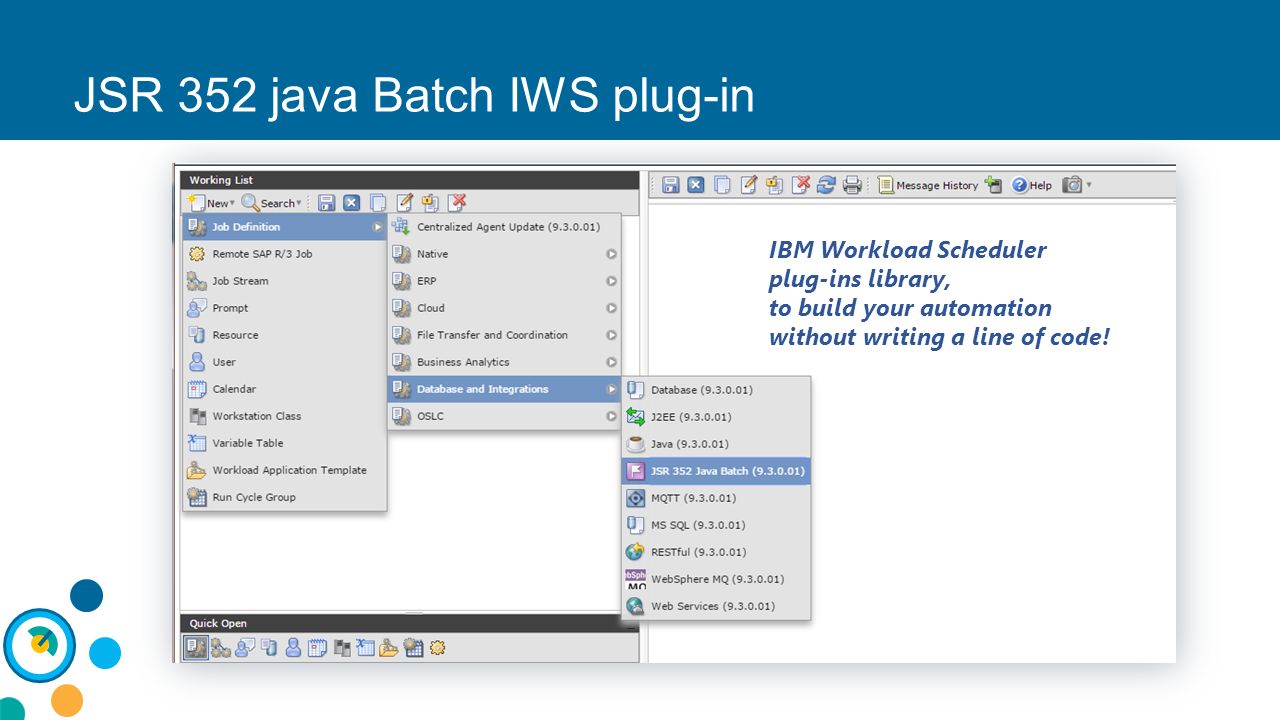Select Job Definition menu entry

(x=285, y=227)
